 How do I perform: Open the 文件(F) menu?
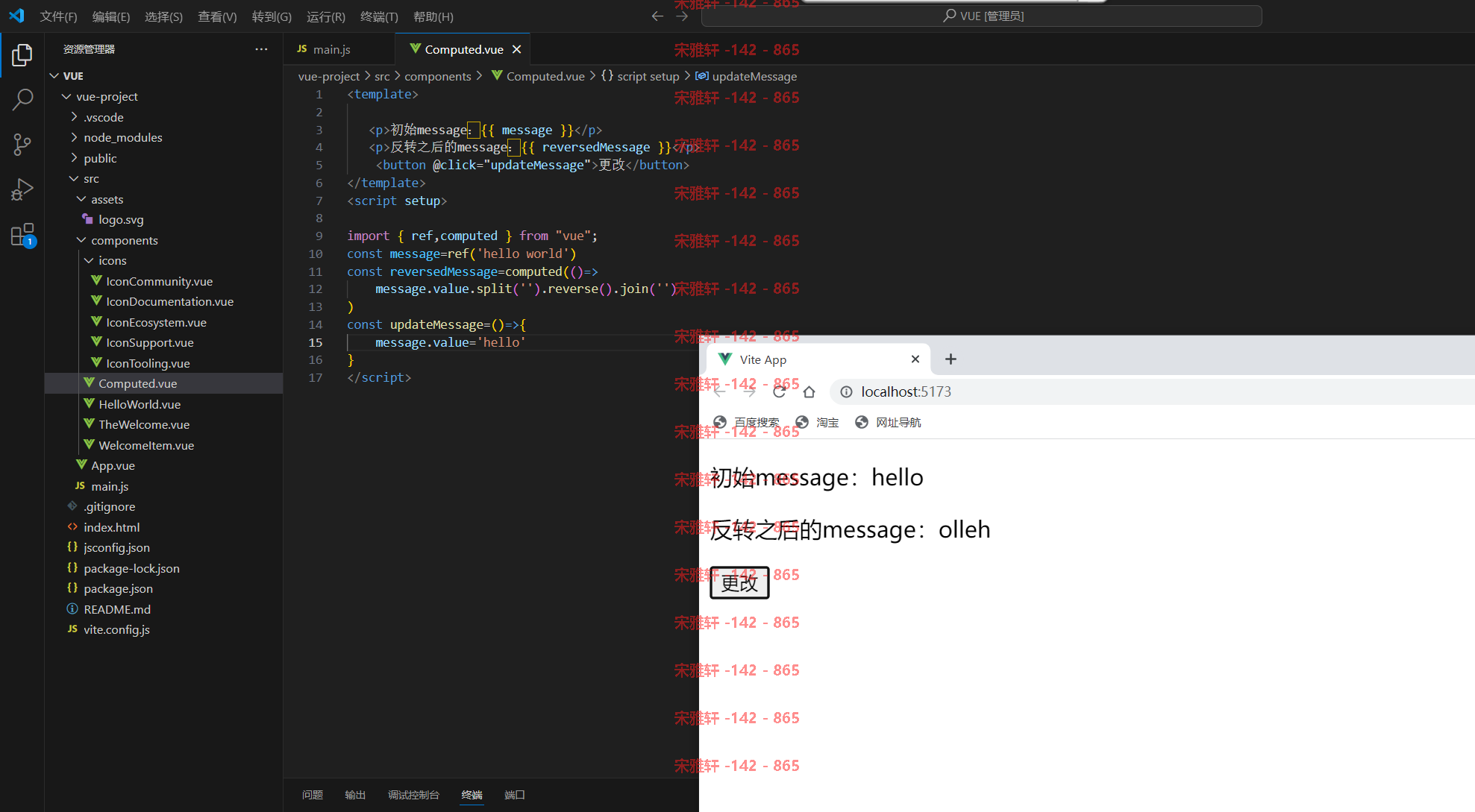[x=58, y=16]
